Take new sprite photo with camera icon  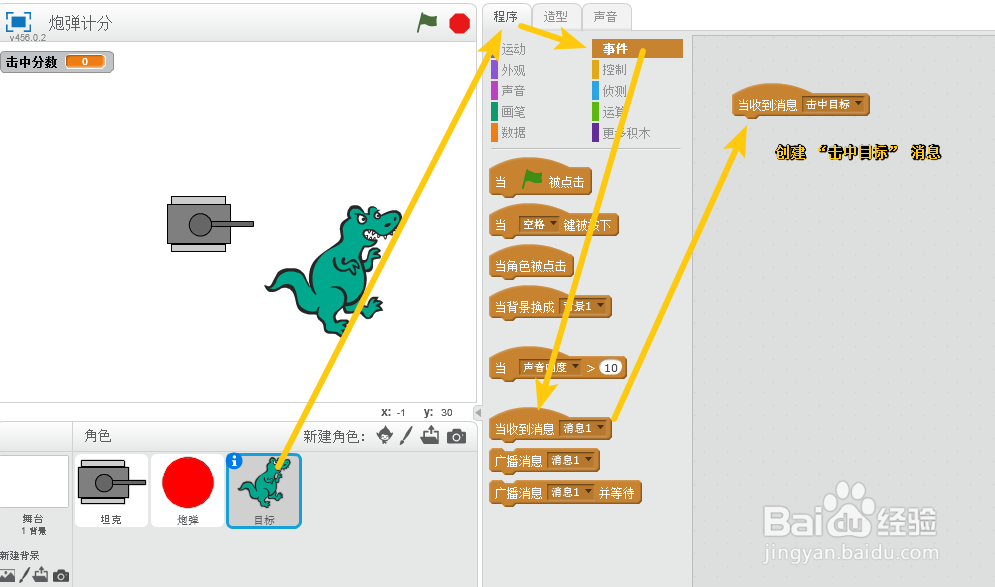coord(456,437)
